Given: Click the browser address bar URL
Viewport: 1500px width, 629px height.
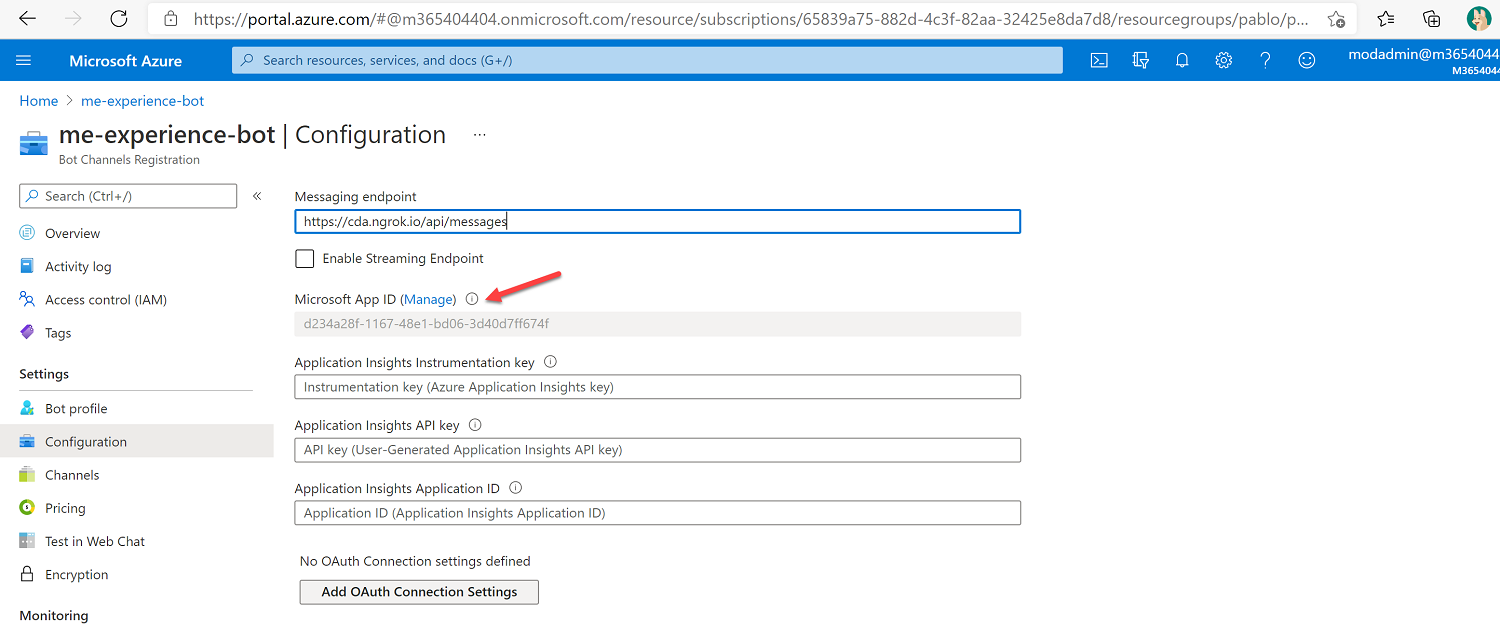Looking at the screenshot, I should [750, 19].
